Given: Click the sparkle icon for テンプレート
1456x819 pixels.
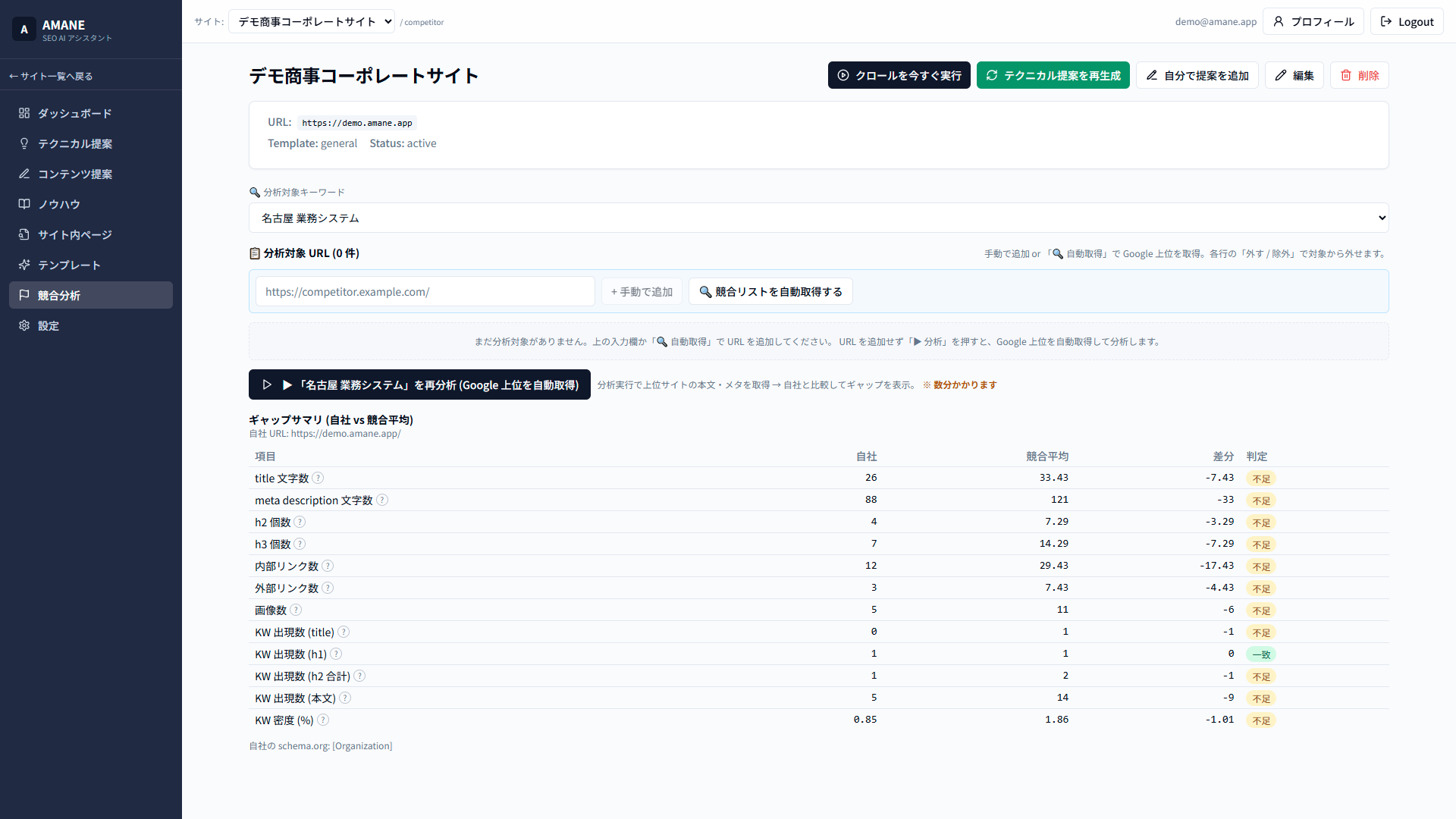Looking at the screenshot, I should point(24,265).
